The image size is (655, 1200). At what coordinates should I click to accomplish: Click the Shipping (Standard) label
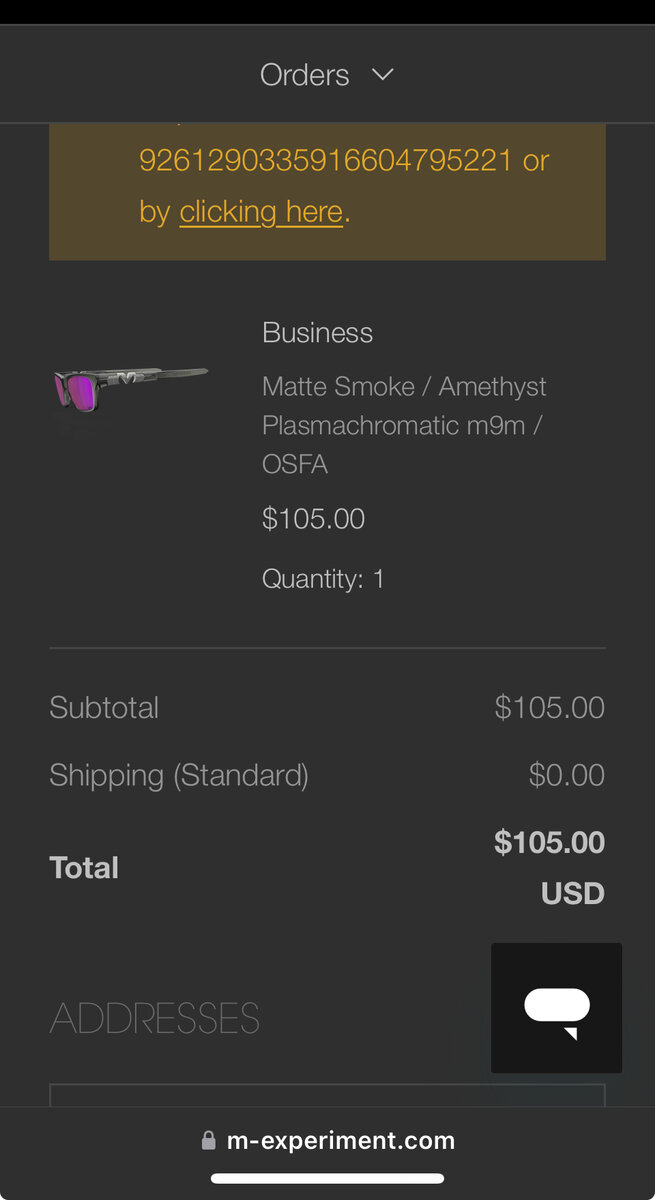tap(179, 776)
